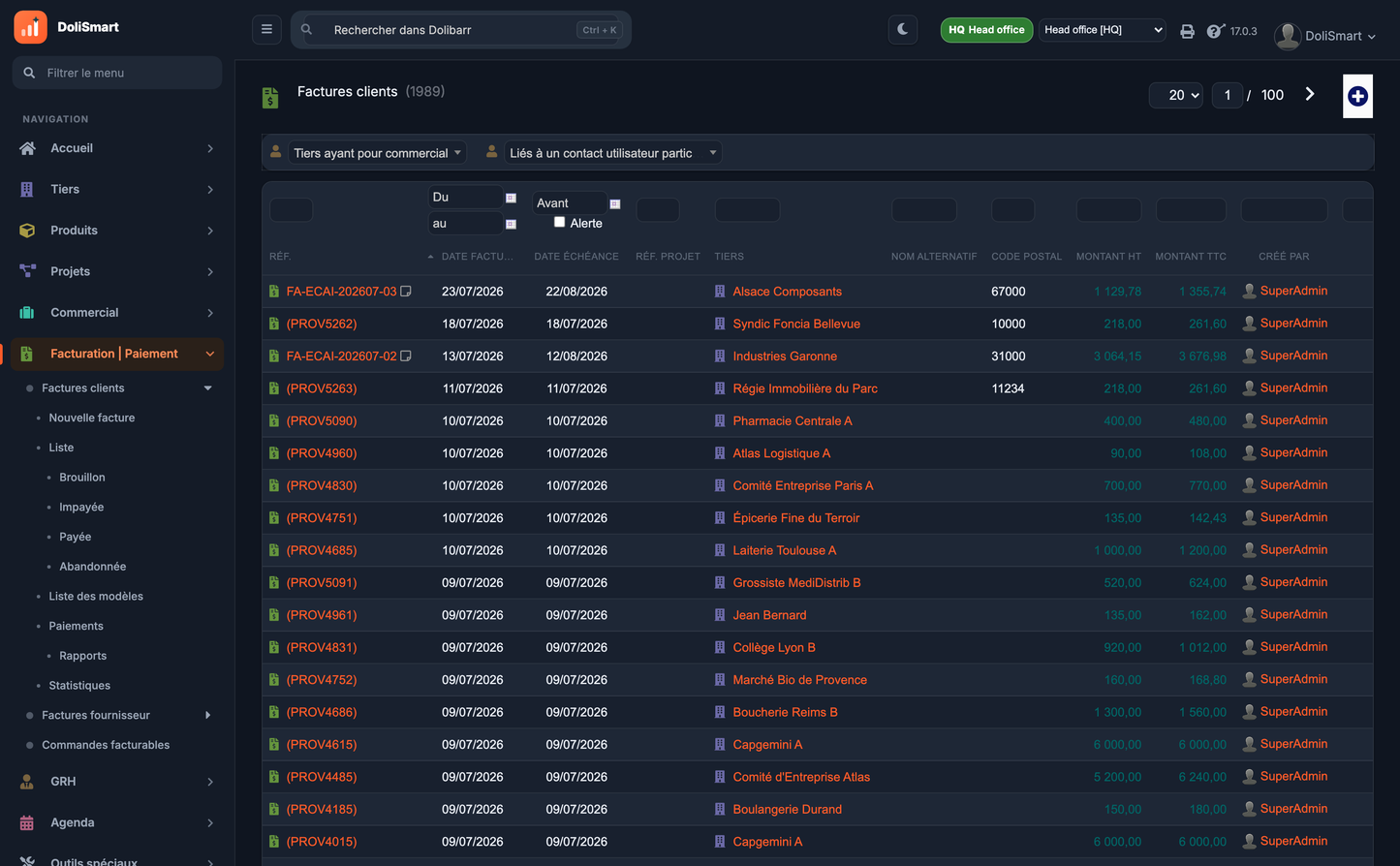
Task: Open third party Industries Garonne
Action: tap(785, 356)
